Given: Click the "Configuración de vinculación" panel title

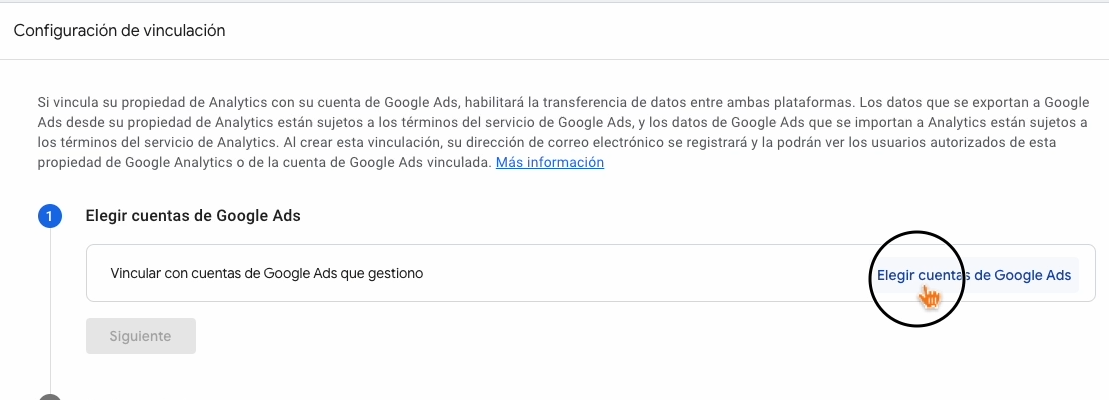Looking at the screenshot, I should [119, 31].
